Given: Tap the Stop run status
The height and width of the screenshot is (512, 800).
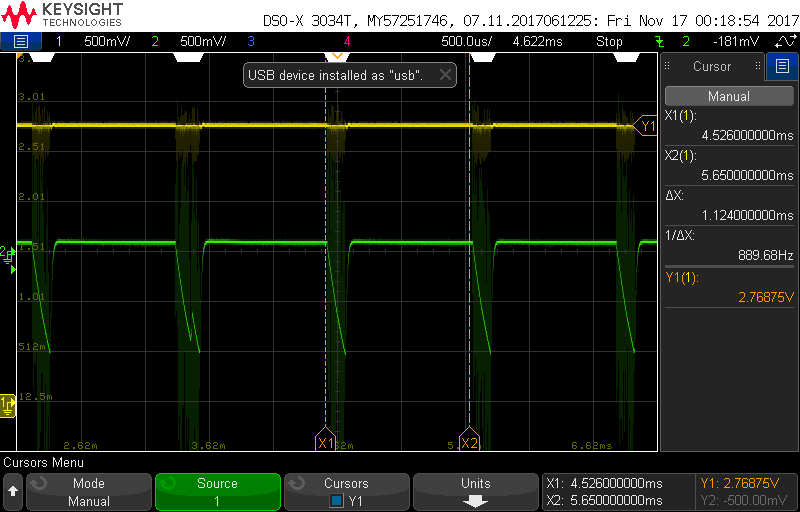Looking at the screenshot, I should click(x=609, y=42).
